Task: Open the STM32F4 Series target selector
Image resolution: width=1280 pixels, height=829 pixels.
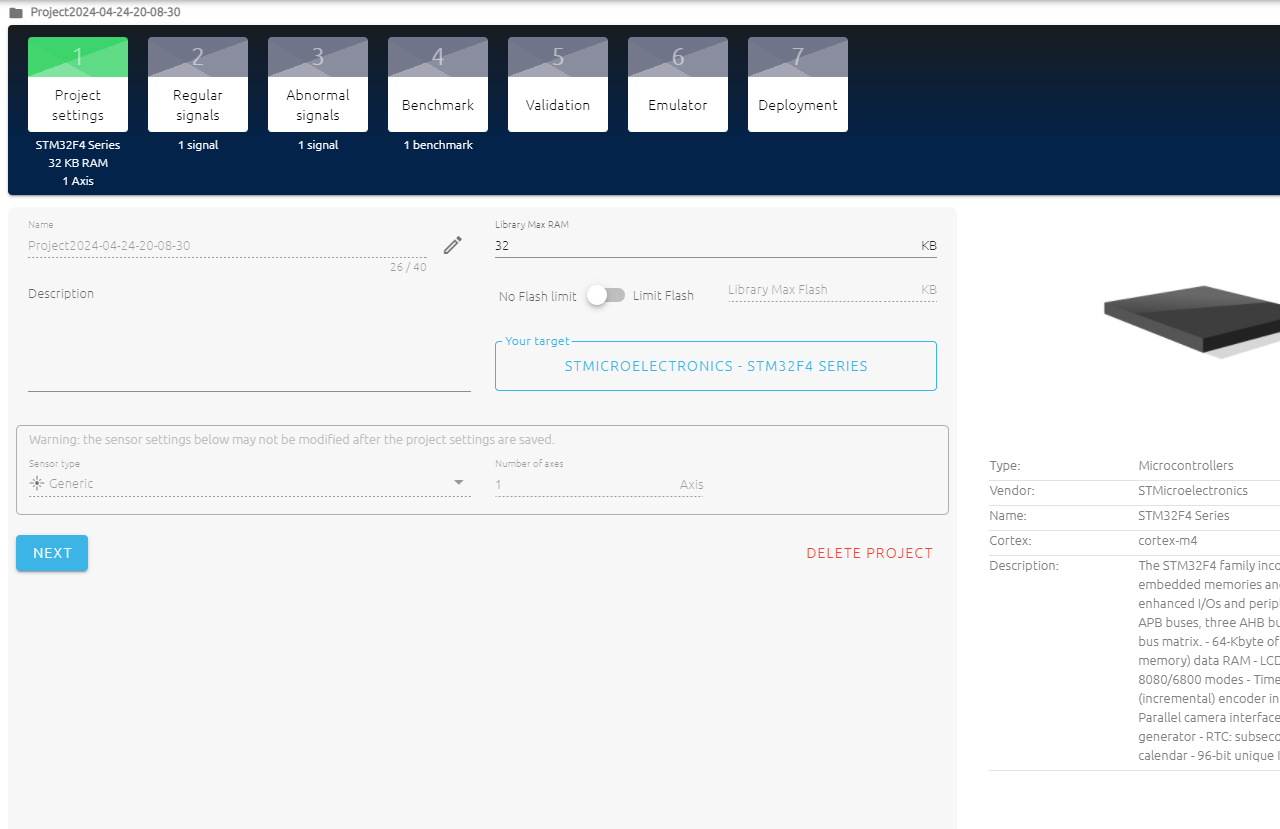Action: tap(715, 366)
